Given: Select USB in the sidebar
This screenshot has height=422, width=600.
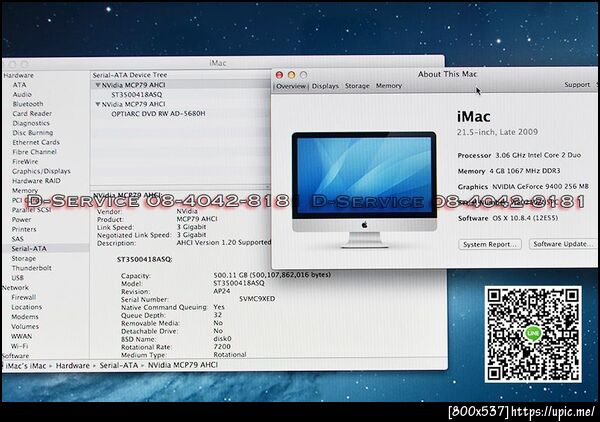Looking at the screenshot, I should (17, 278).
